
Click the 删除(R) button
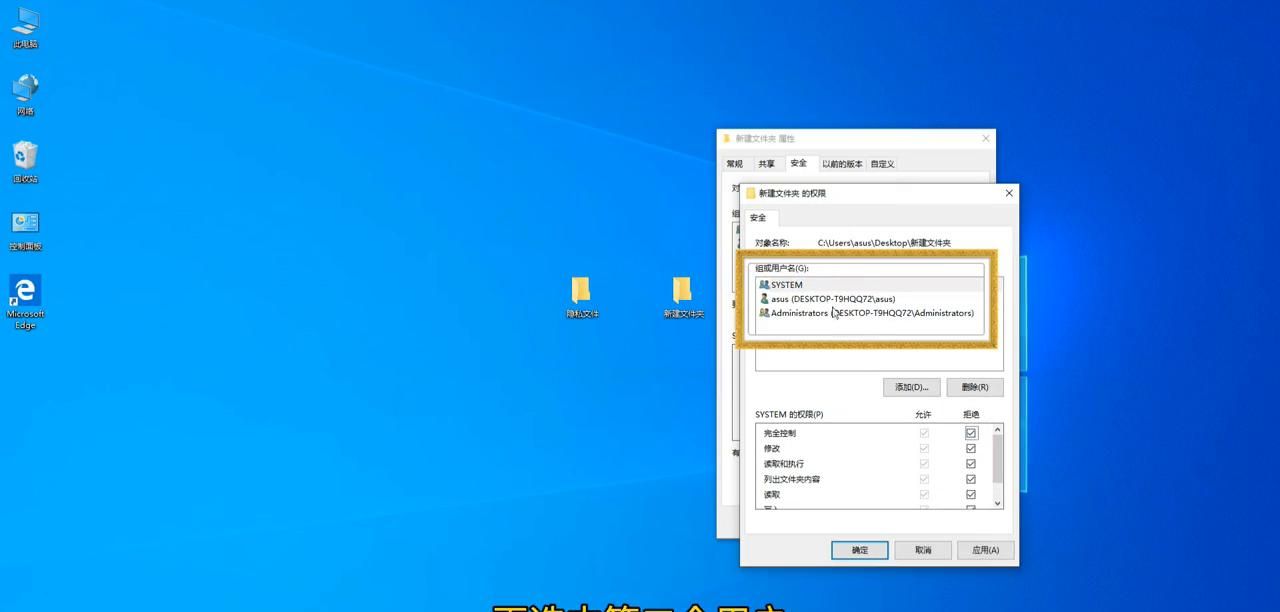[975, 387]
